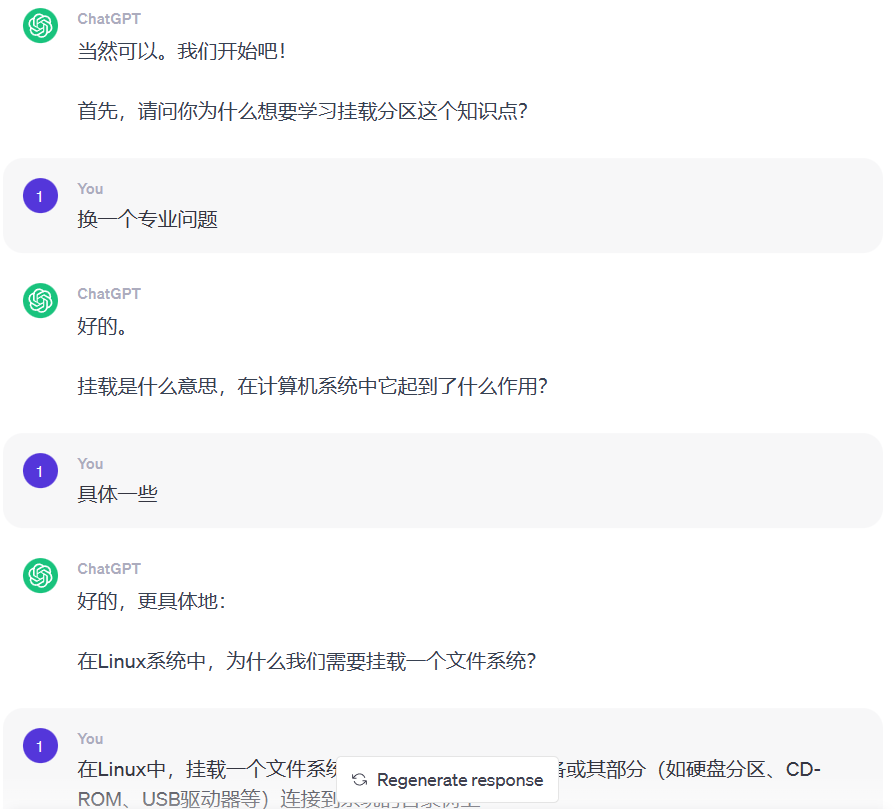Select the user avatar beside the bottom message
Screen dimensions: 896x809
coord(40,745)
